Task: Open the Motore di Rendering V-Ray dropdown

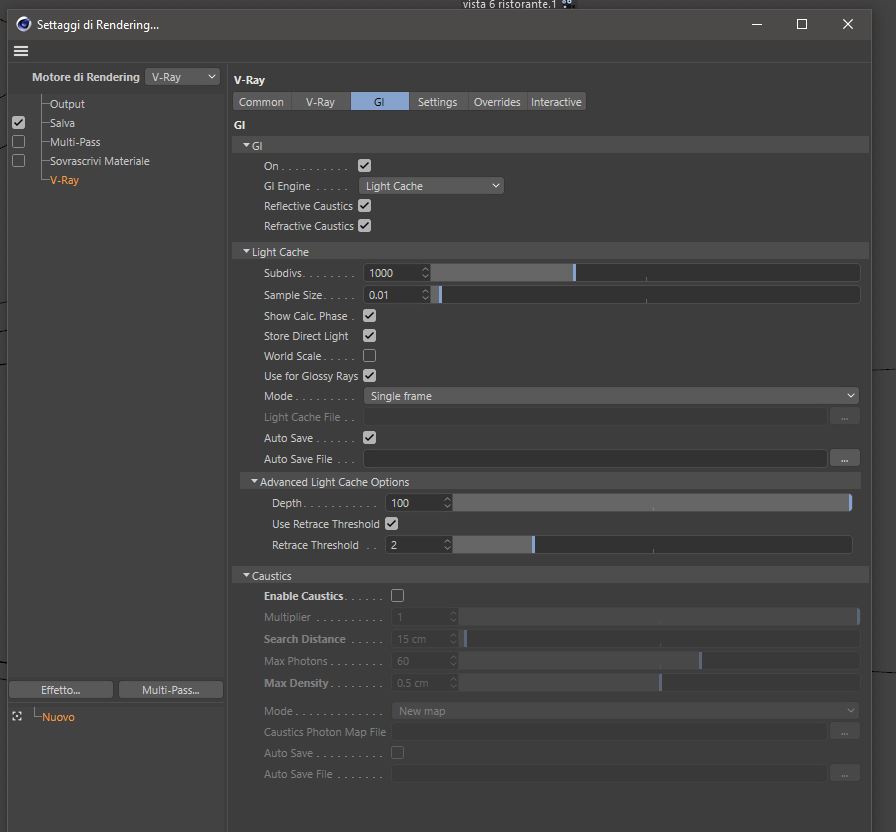Action: pos(182,77)
